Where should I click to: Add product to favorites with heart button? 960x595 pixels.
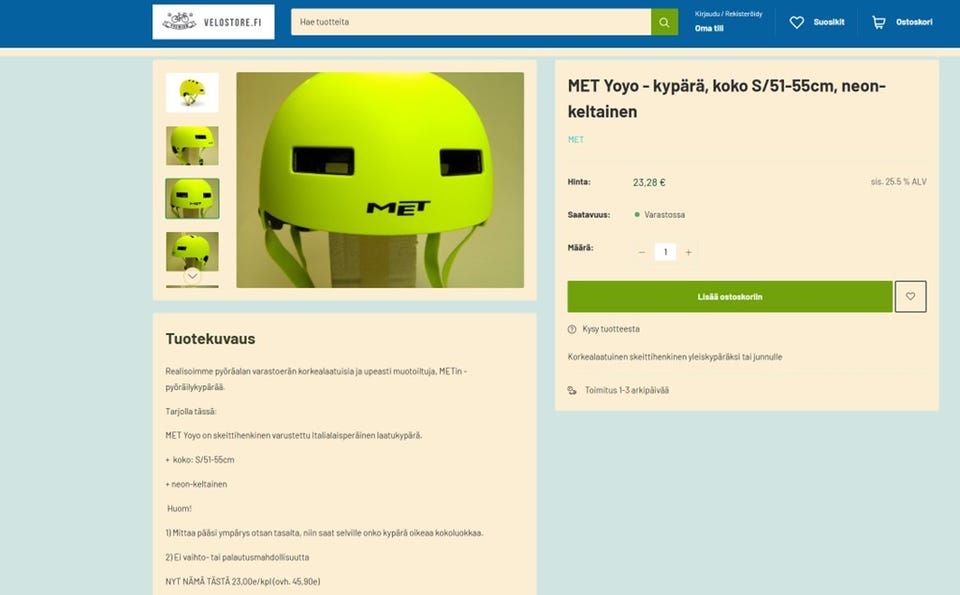910,296
